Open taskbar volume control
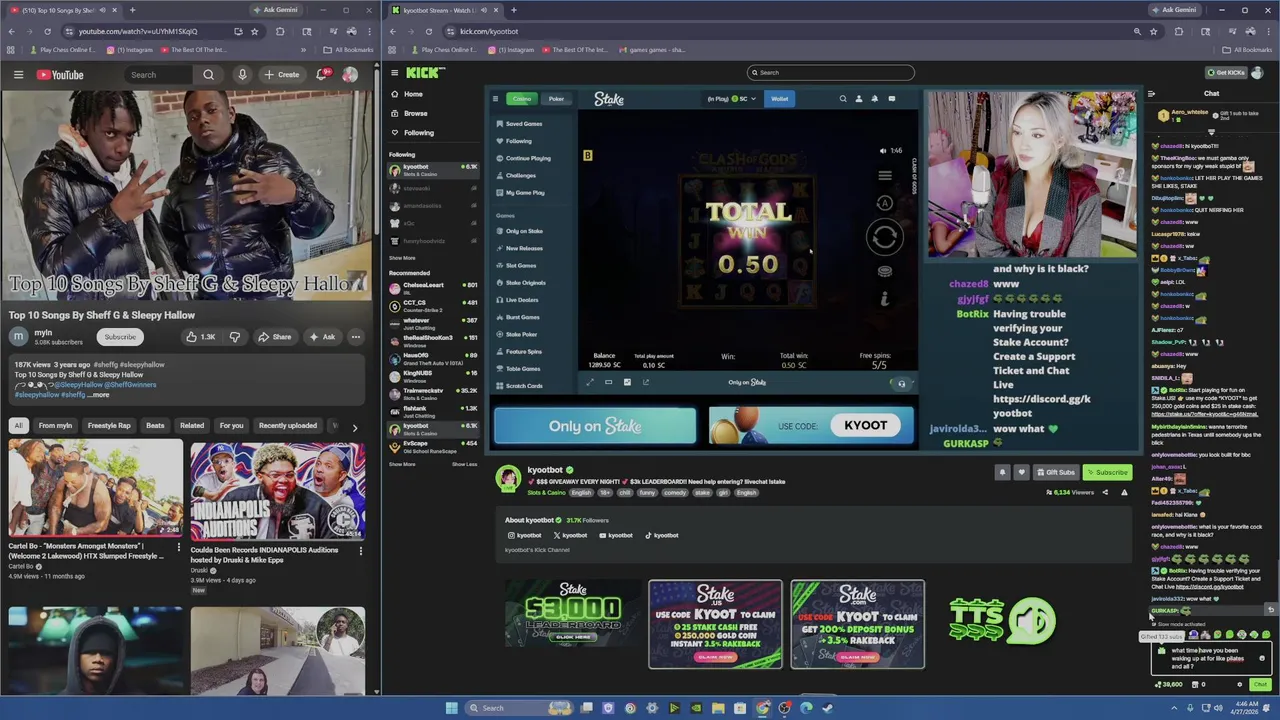 [x=1216, y=708]
